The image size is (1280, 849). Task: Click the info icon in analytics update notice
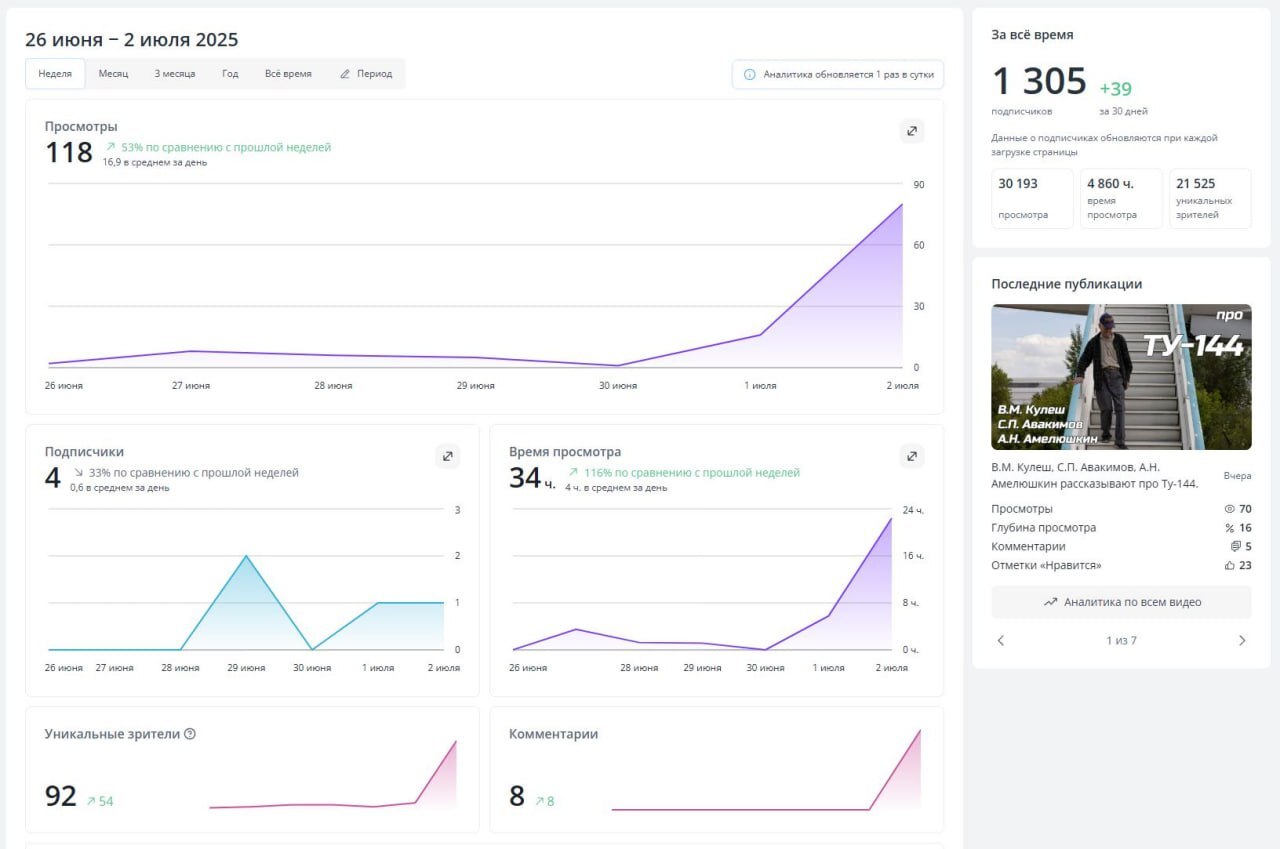(750, 74)
